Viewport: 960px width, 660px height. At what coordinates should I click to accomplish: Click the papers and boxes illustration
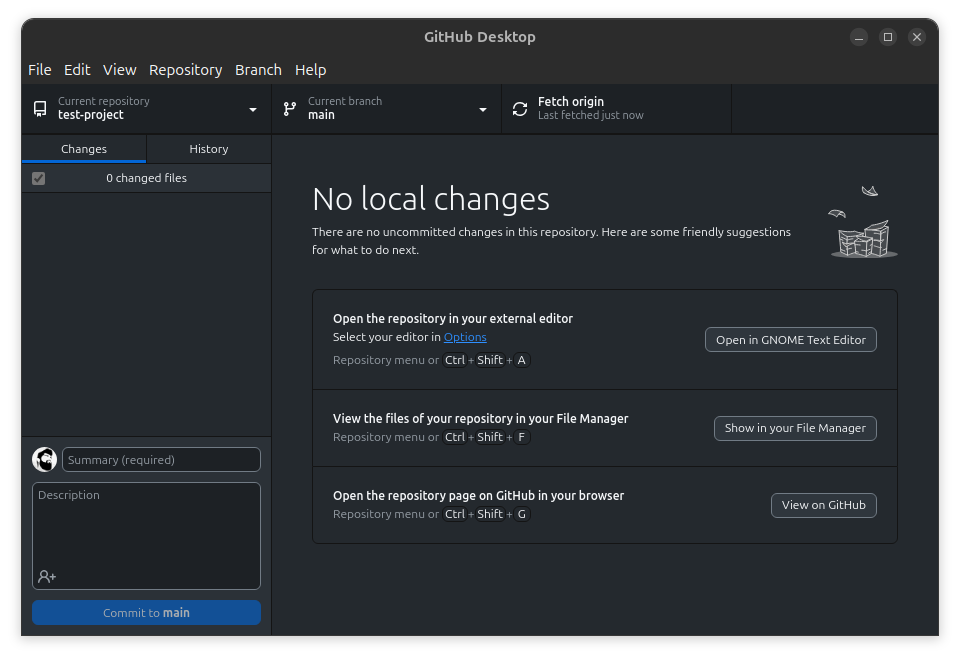[863, 222]
